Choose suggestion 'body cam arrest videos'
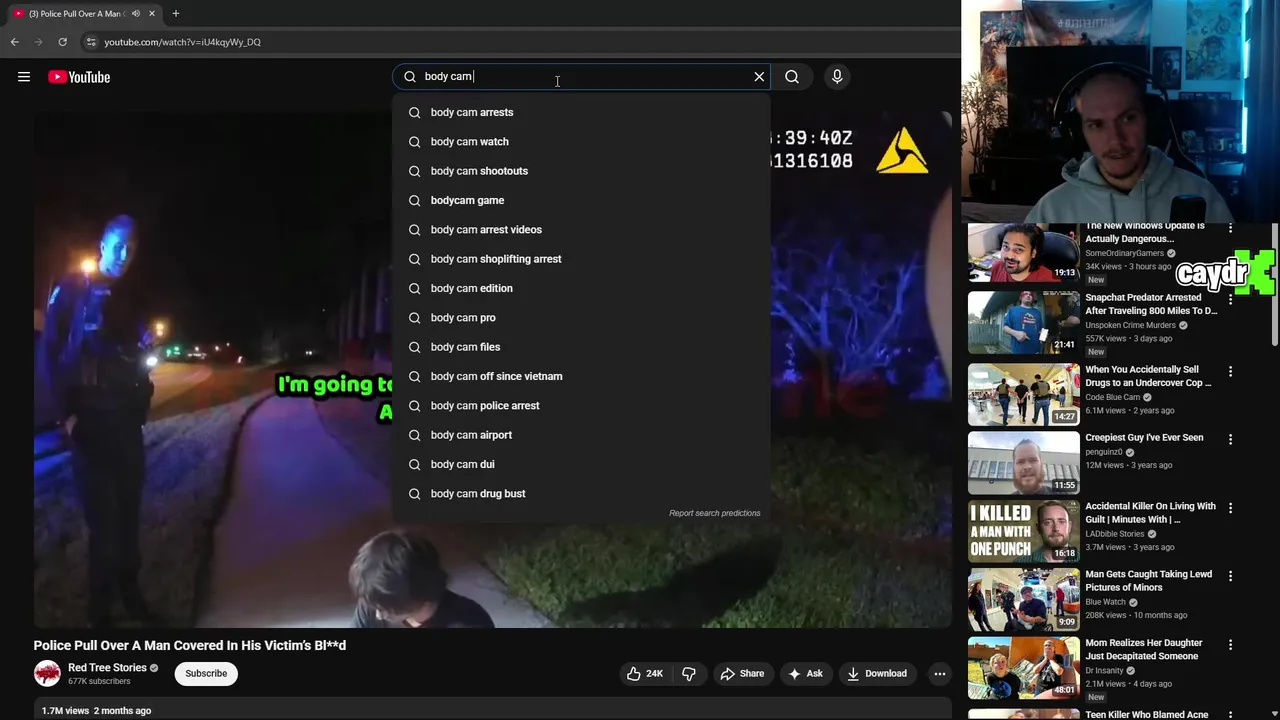Viewport: 1280px width, 720px height. (581, 230)
